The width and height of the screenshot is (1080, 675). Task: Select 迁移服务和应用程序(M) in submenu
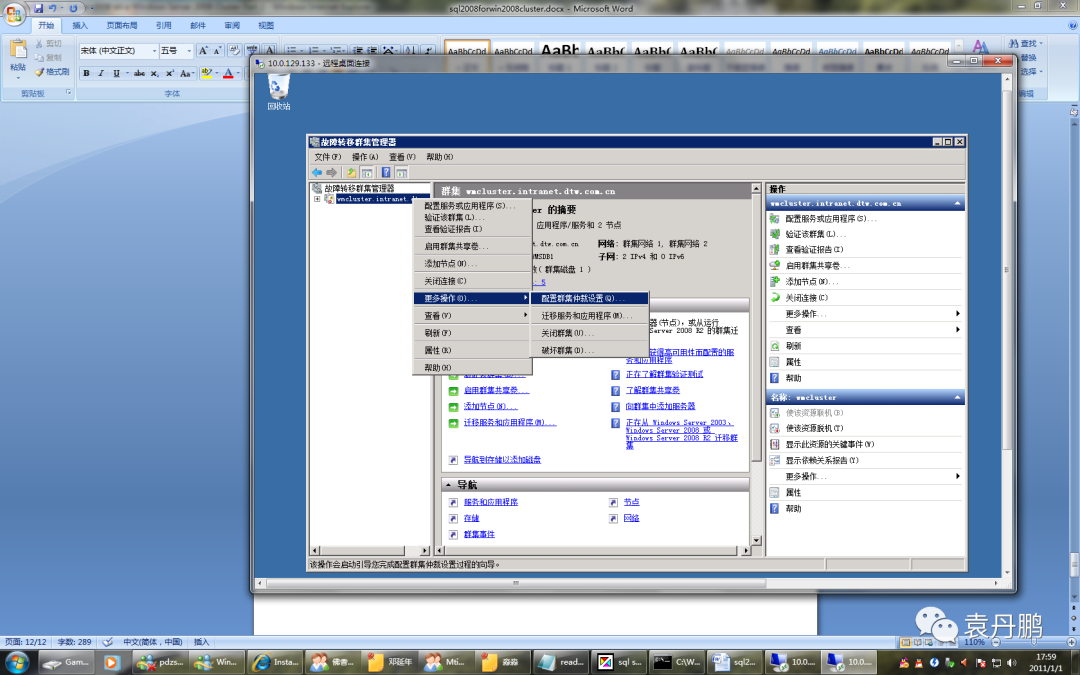pos(590,315)
